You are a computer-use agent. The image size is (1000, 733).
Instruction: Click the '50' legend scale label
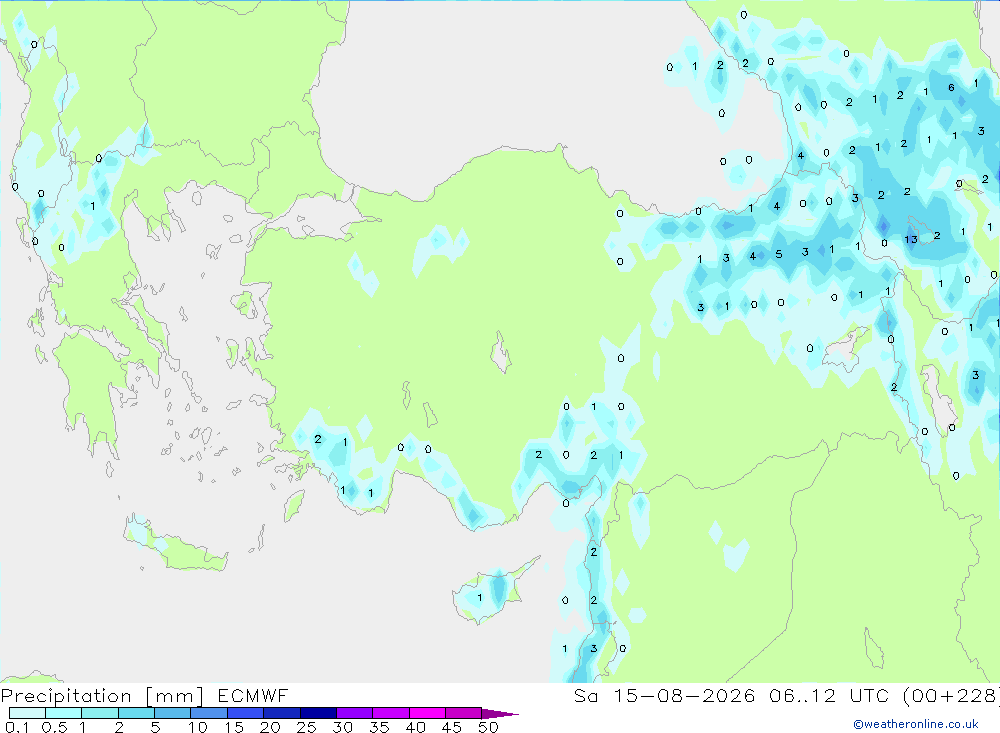pyautogui.click(x=489, y=727)
